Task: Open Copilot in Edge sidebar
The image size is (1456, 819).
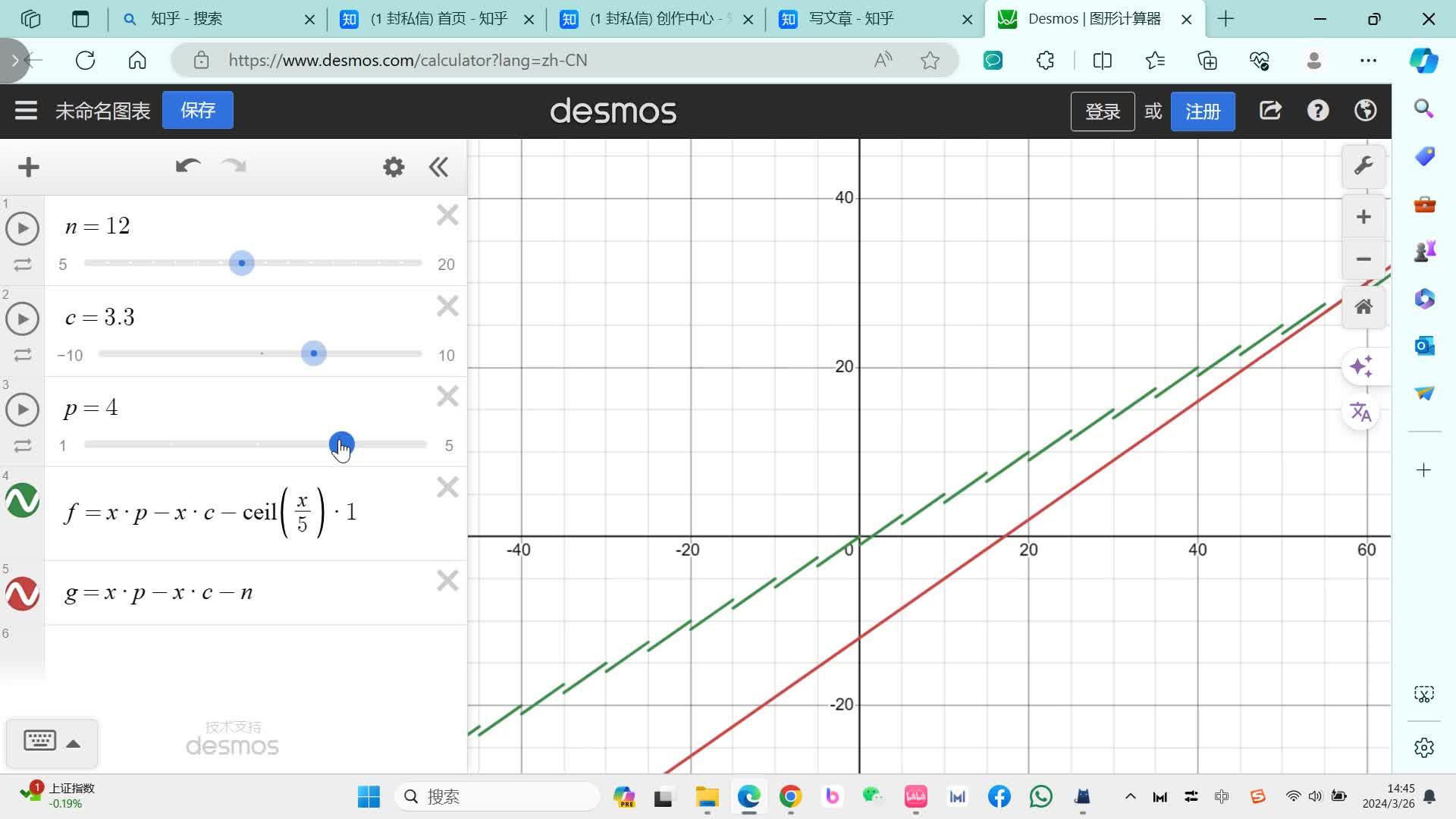Action: coord(1423,61)
